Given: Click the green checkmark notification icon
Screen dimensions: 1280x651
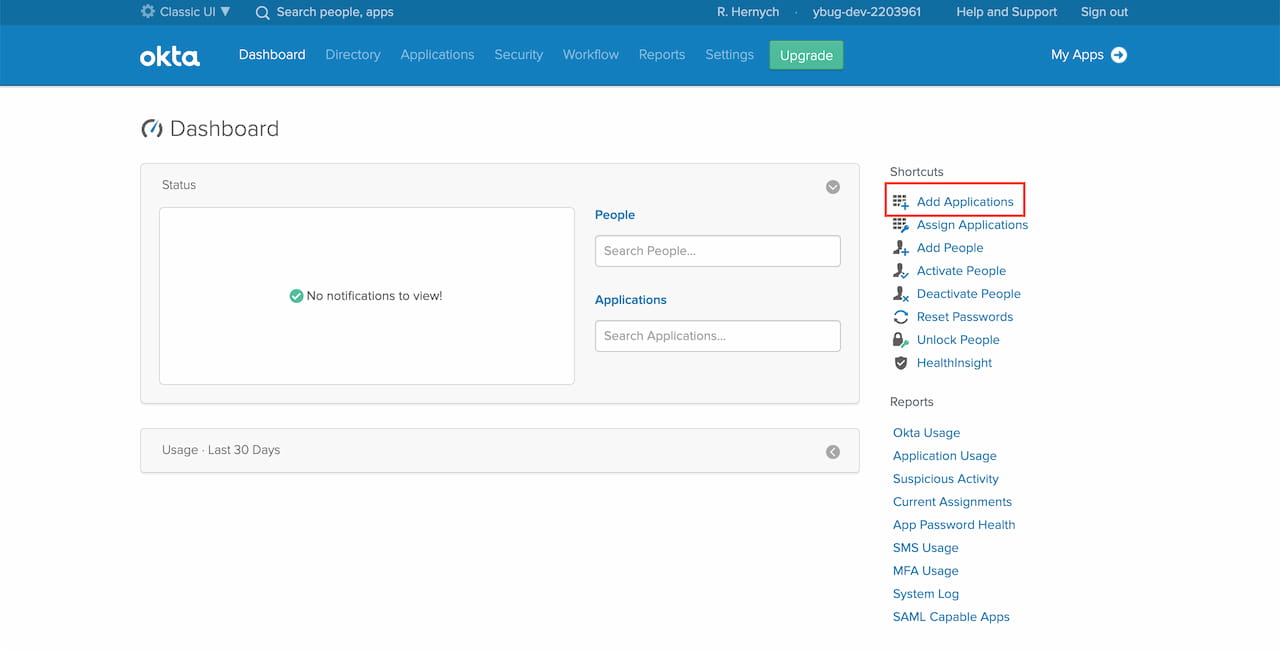Looking at the screenshot, I should 296,296.
